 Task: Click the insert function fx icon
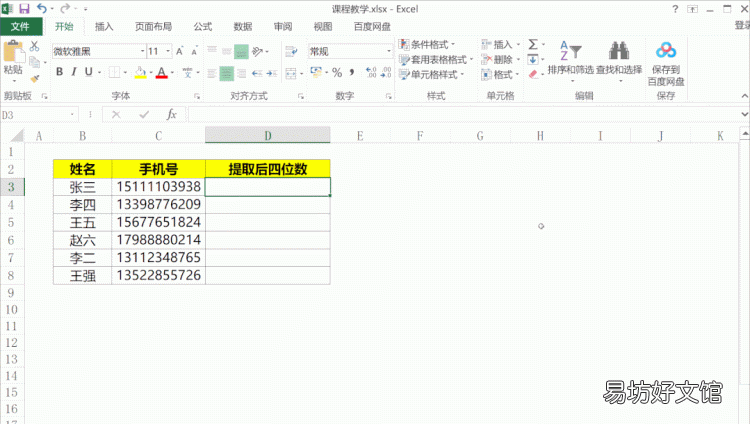[172, 114]
